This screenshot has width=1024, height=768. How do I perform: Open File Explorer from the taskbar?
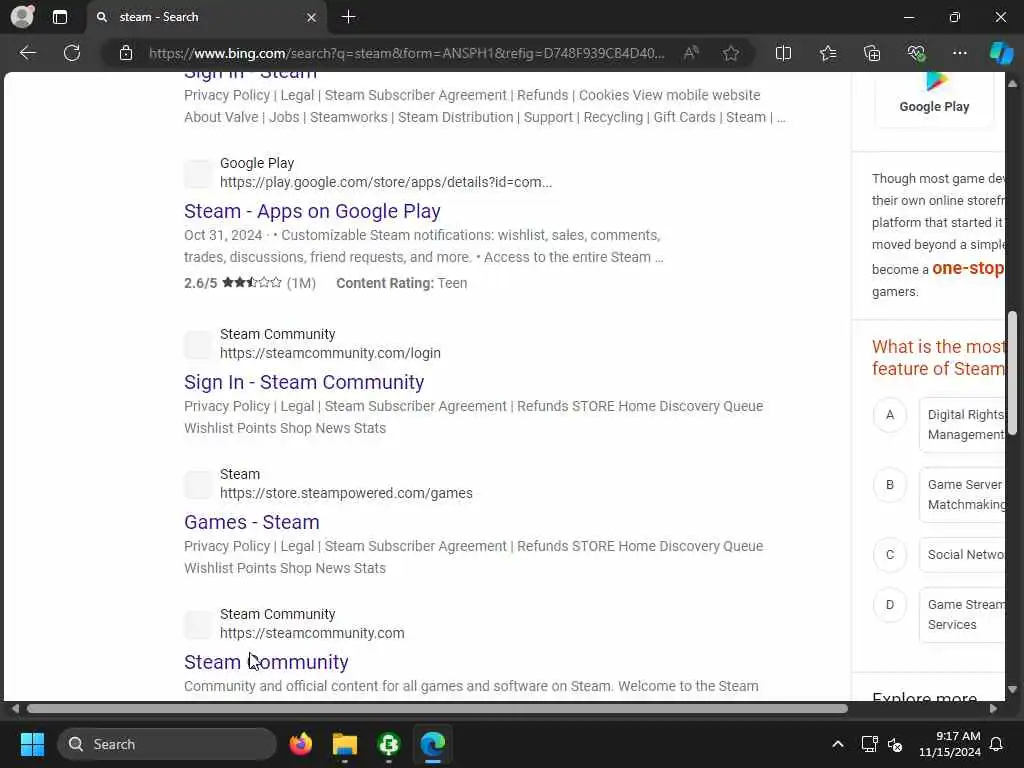[345, 744]
